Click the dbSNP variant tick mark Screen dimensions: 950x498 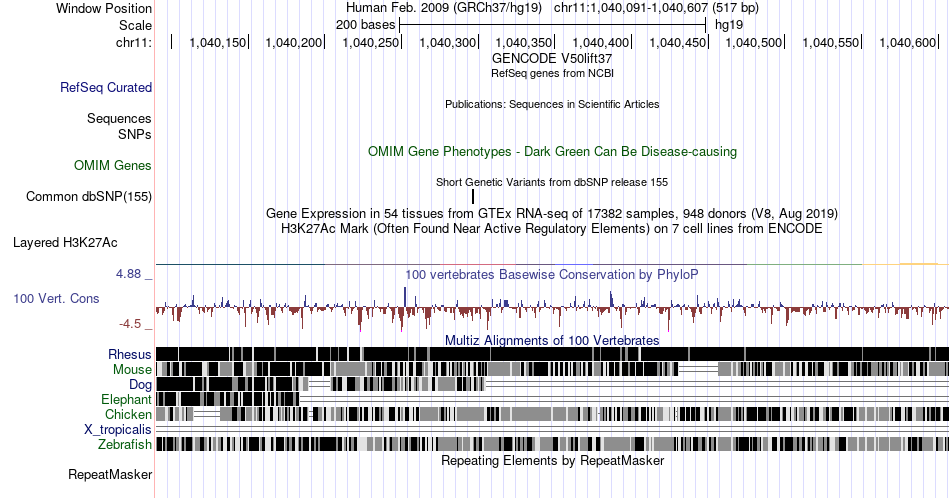point(473,196)
